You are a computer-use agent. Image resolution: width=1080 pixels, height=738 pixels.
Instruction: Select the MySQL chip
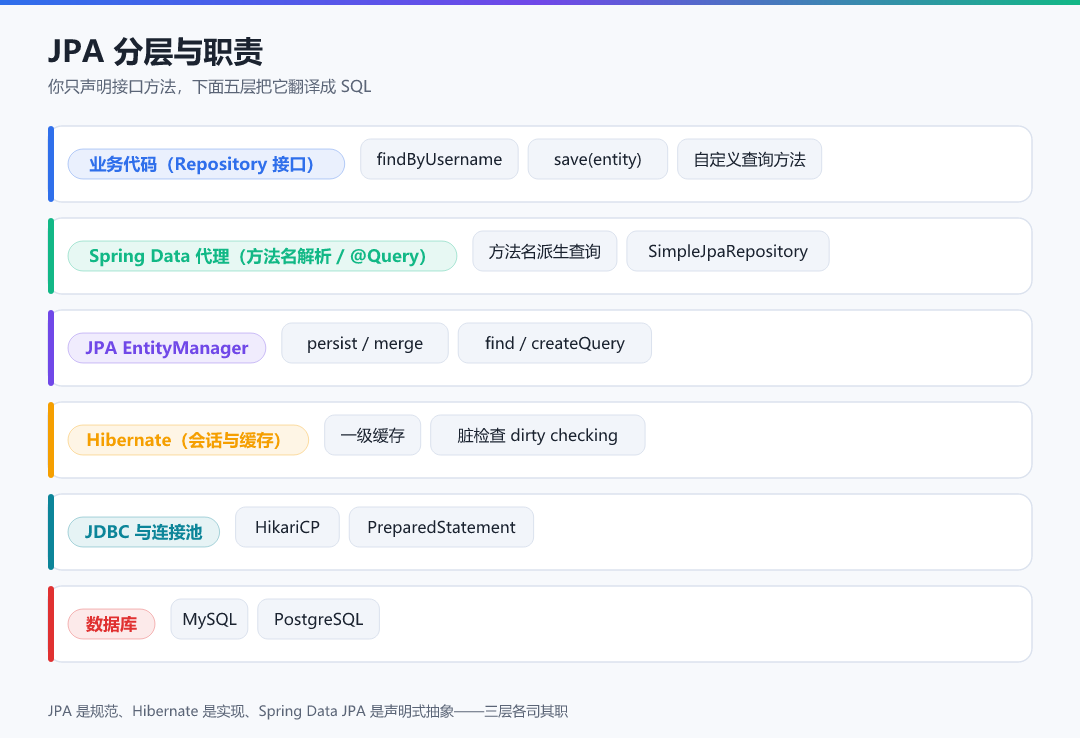(x=209, y=619)
